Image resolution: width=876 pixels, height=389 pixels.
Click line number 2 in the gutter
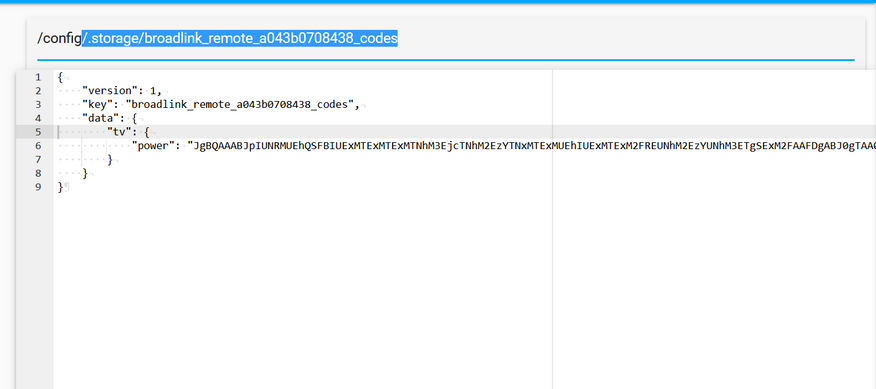(37, 91)
